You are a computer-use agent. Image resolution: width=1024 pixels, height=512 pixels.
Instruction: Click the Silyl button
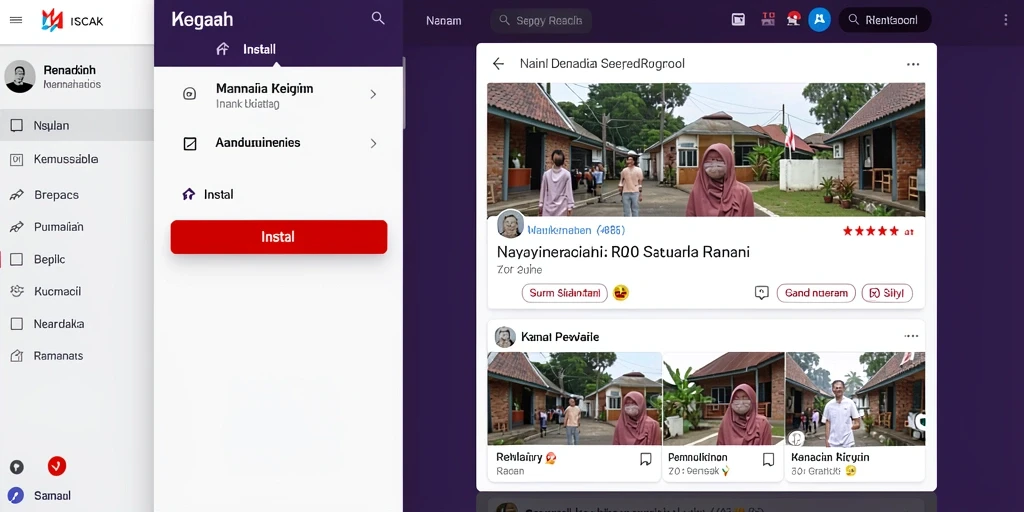coord(888,293)
